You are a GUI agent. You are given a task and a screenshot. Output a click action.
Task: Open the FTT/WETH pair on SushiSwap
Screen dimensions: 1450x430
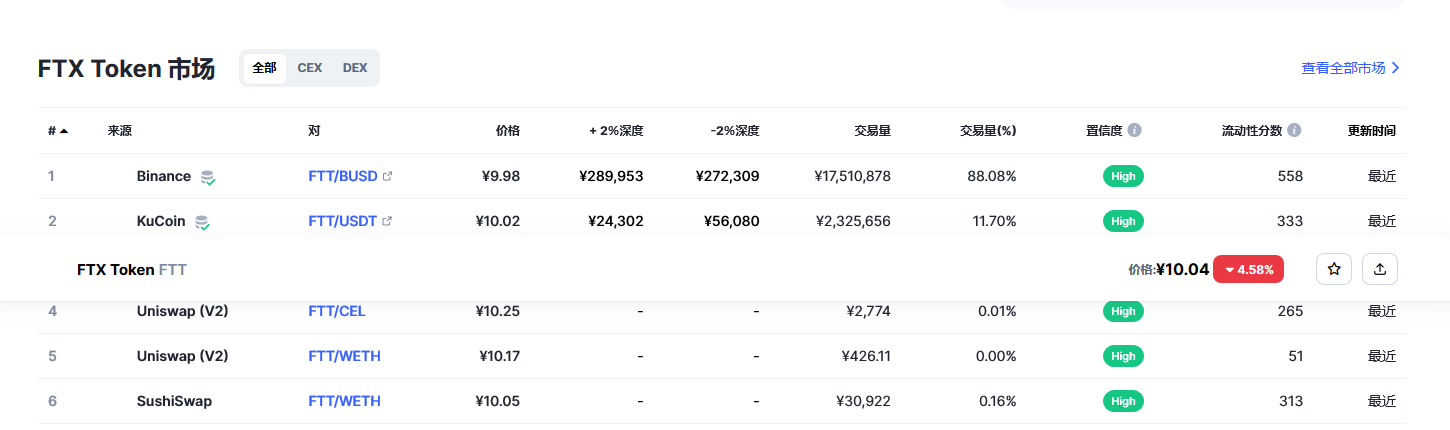point(344,401)
